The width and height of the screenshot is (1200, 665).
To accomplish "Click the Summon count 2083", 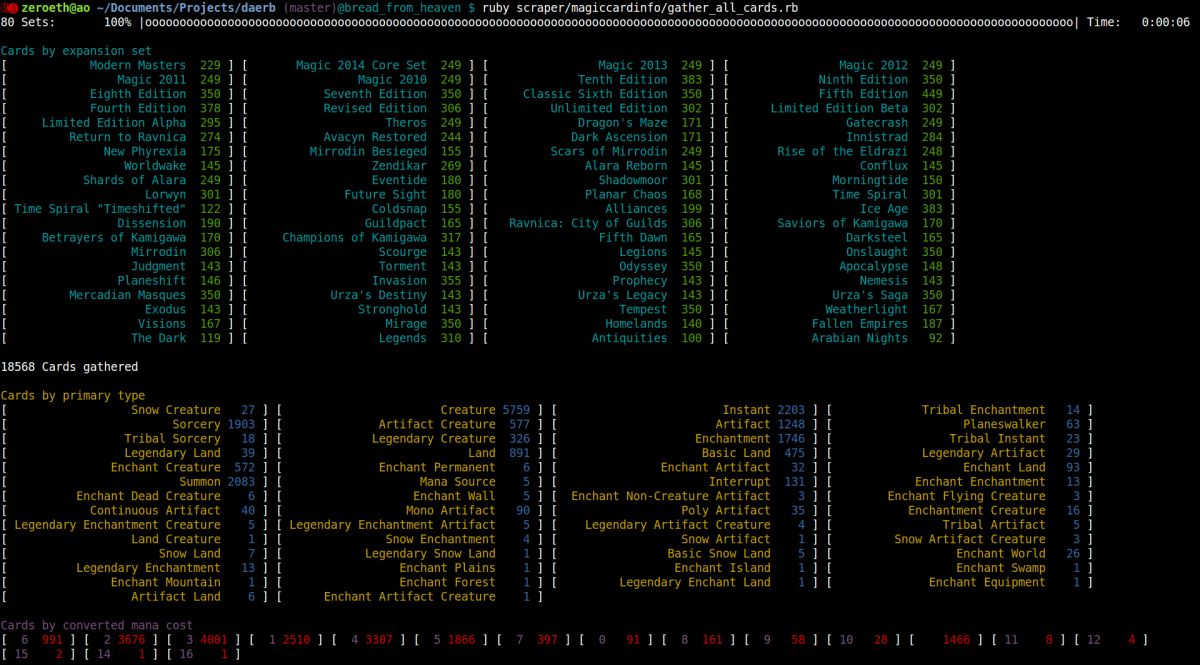I will [x=242, y=482].
